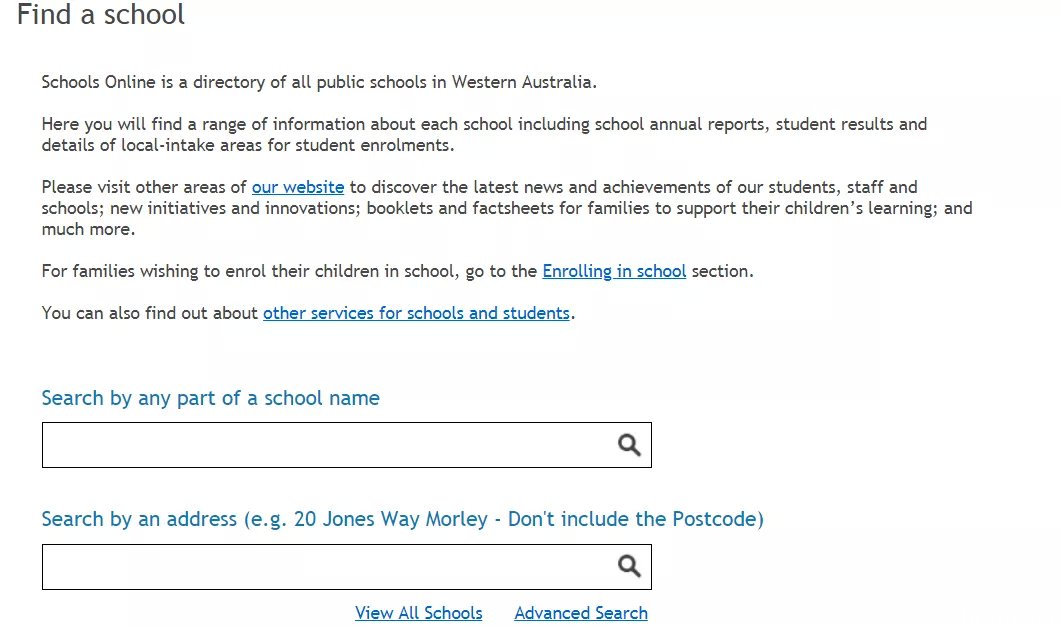Click the magnifier icon in address search
Image resolution: width=1060 pixels, height=627 pixels.
click(x=629, y=566)
